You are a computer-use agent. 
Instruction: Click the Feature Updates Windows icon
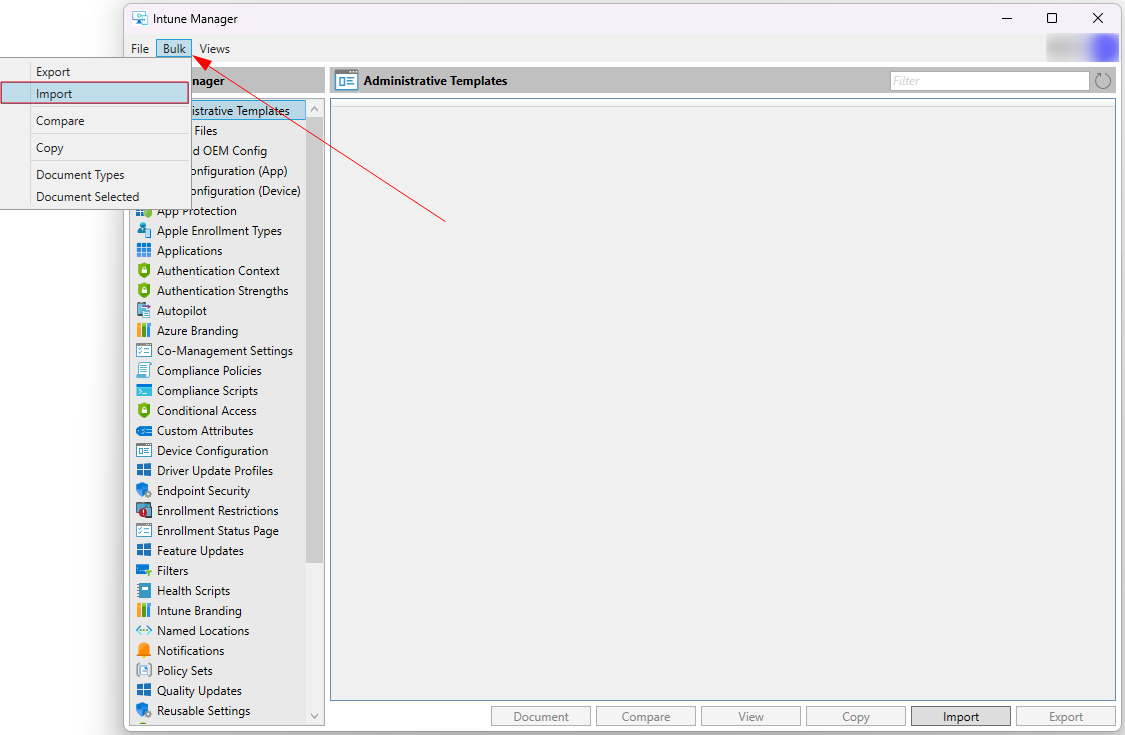coord(143,551)
